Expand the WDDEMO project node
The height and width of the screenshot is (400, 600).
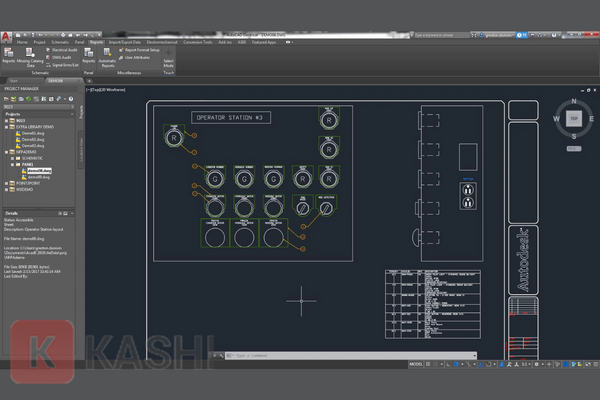pyautogui.click(x=6, y=189)
